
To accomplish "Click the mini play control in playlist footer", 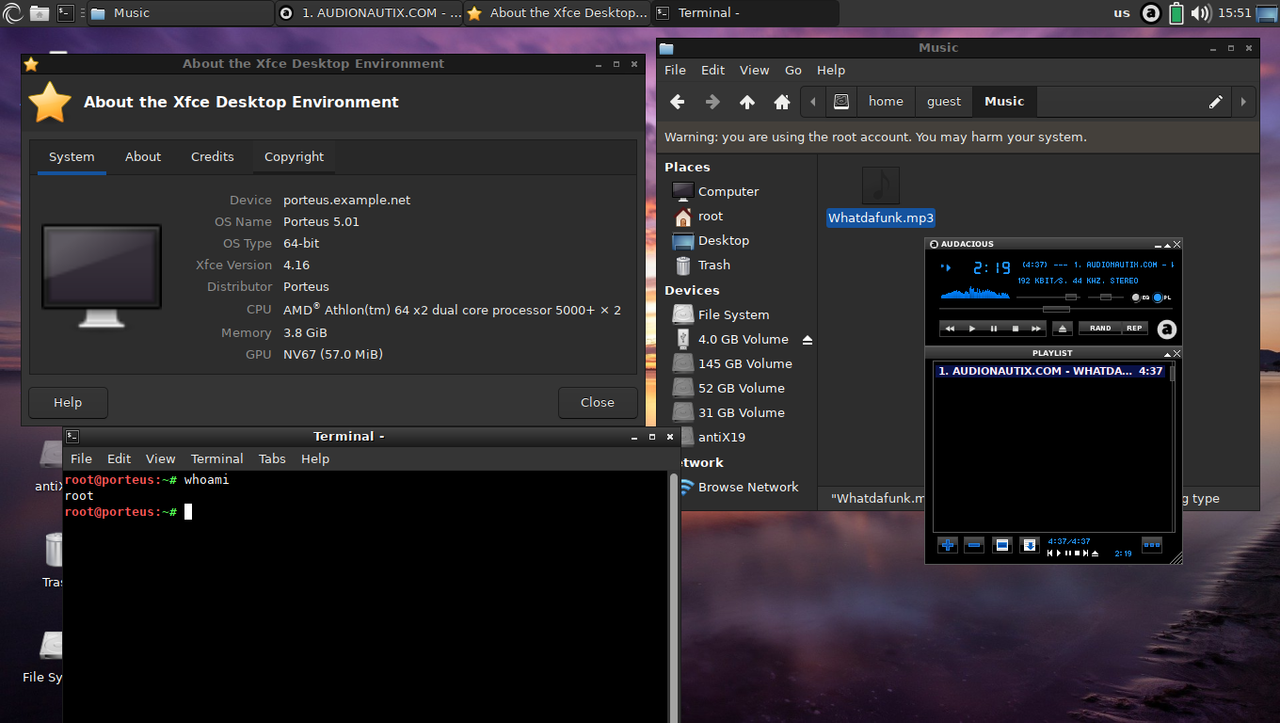I will click(x=1058, y=553).
